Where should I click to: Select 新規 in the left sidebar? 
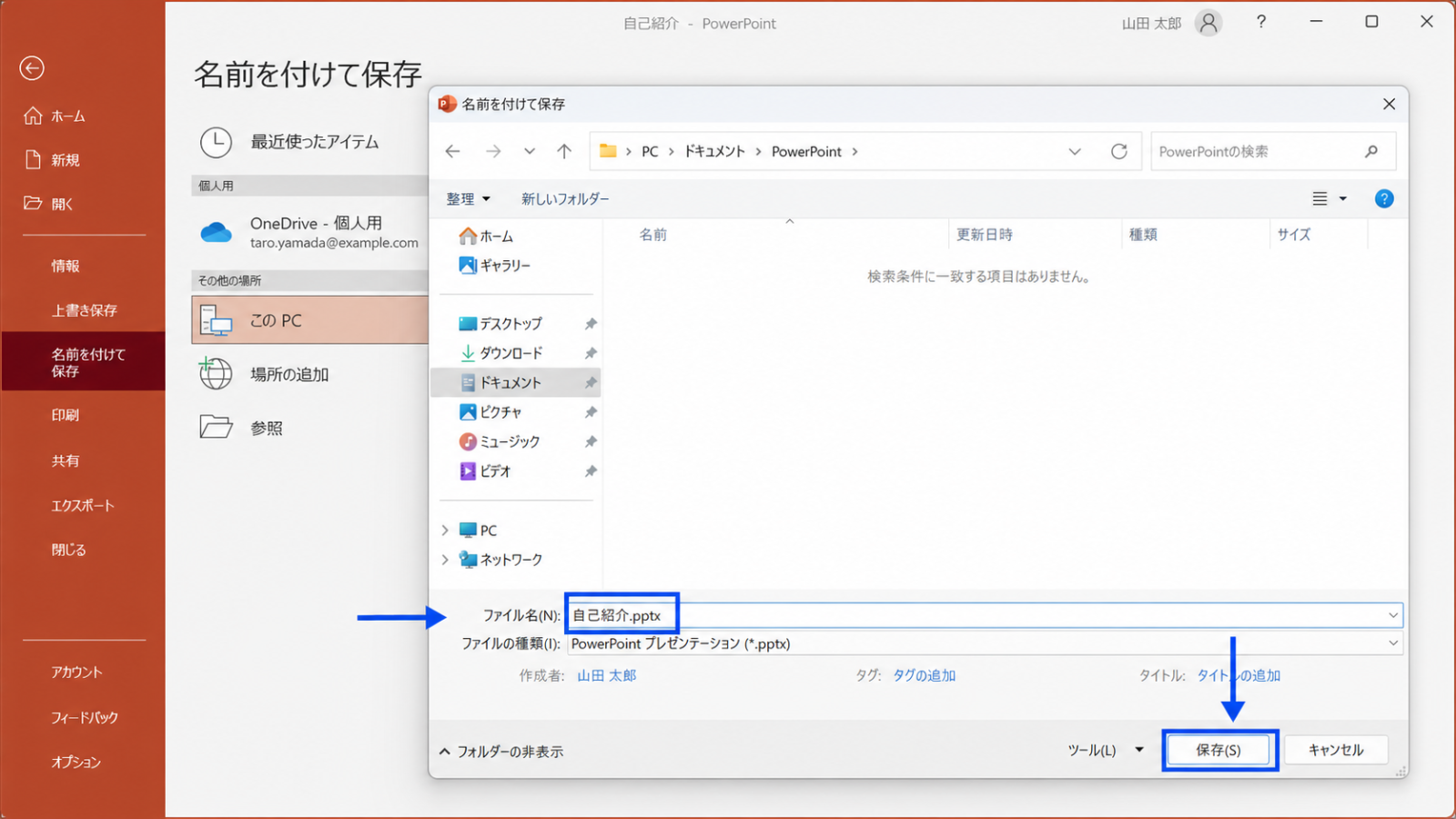click(52, 160)
